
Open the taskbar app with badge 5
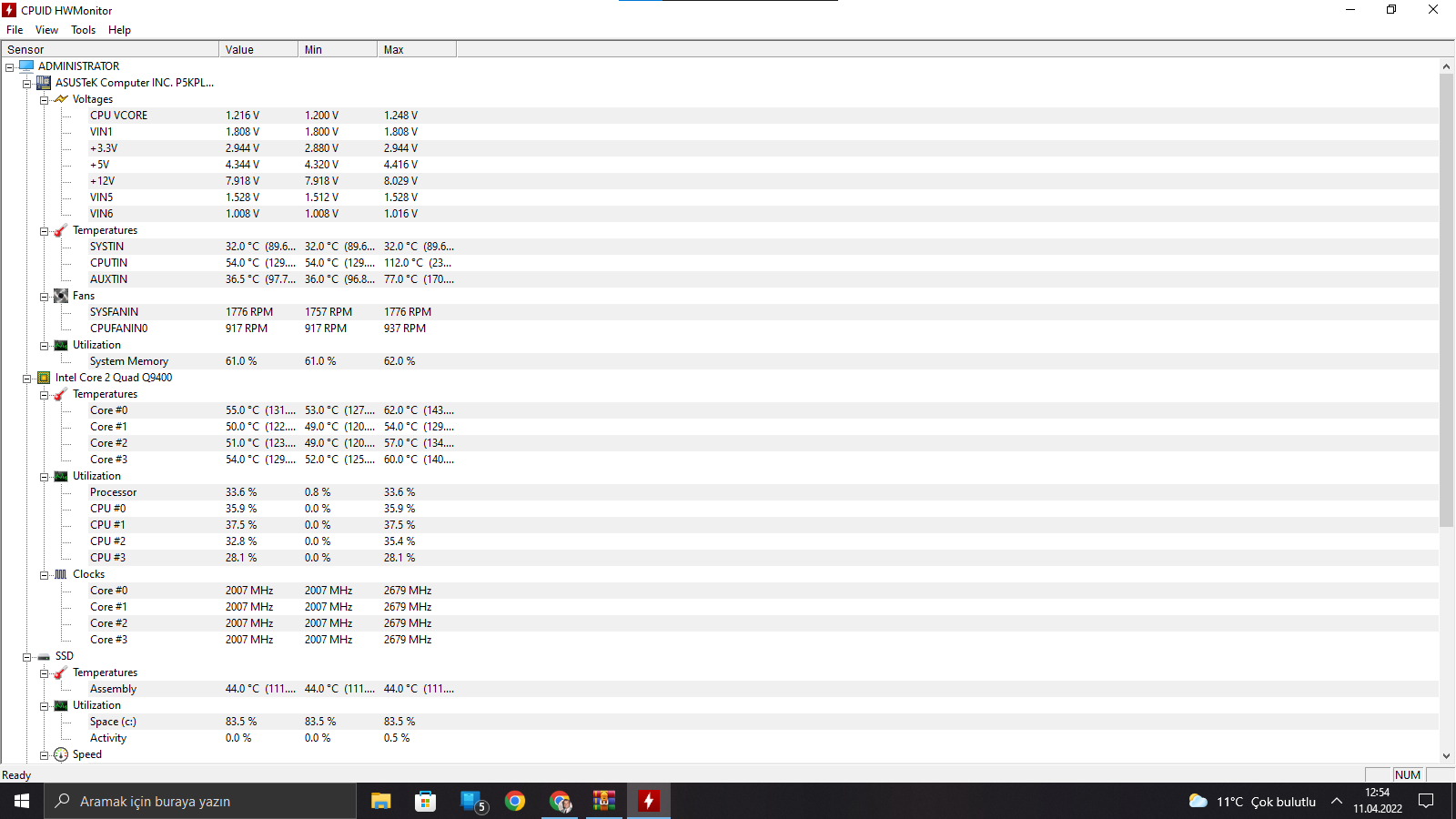point(472,801)
